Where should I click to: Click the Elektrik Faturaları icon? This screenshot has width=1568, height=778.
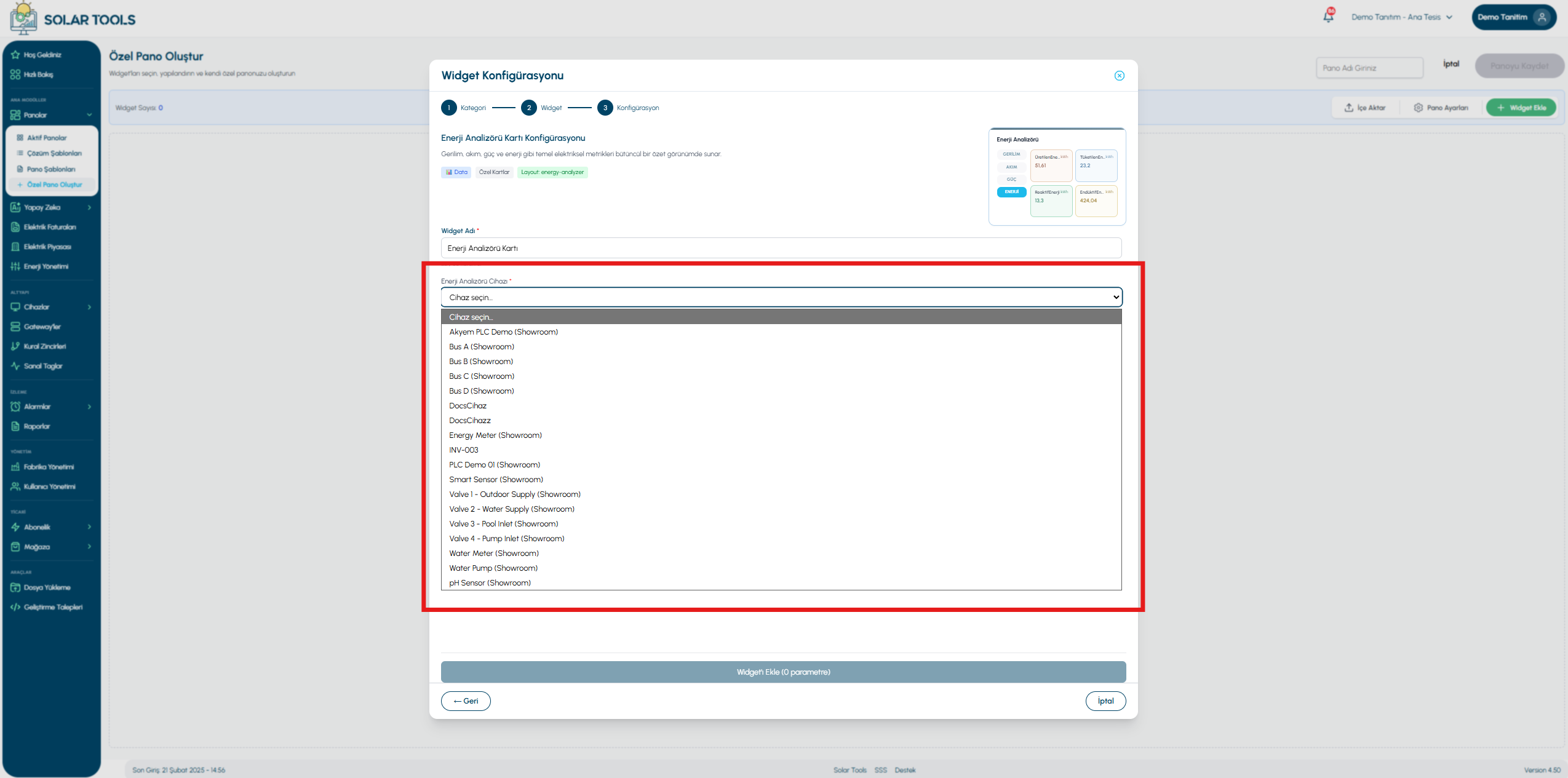click(x=15, y=227)
